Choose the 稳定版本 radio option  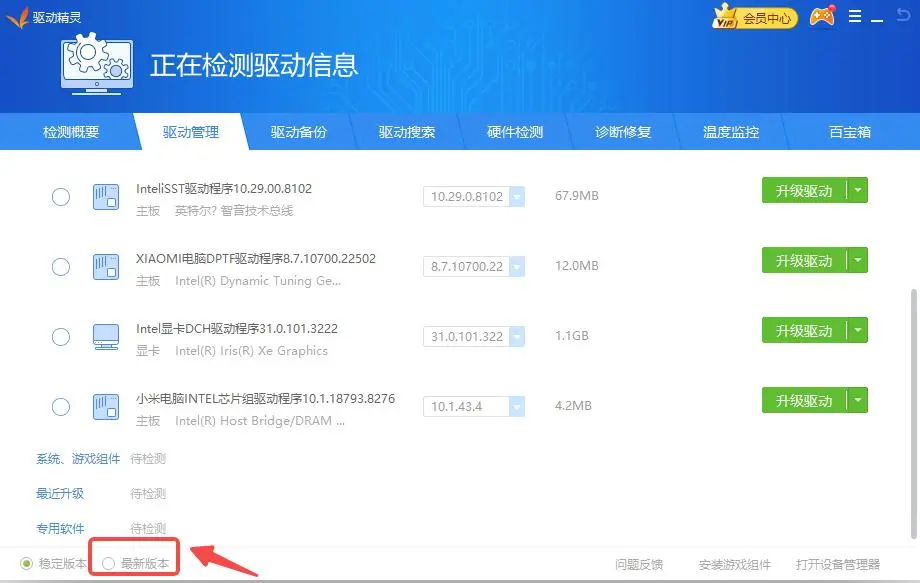point(27,564)
